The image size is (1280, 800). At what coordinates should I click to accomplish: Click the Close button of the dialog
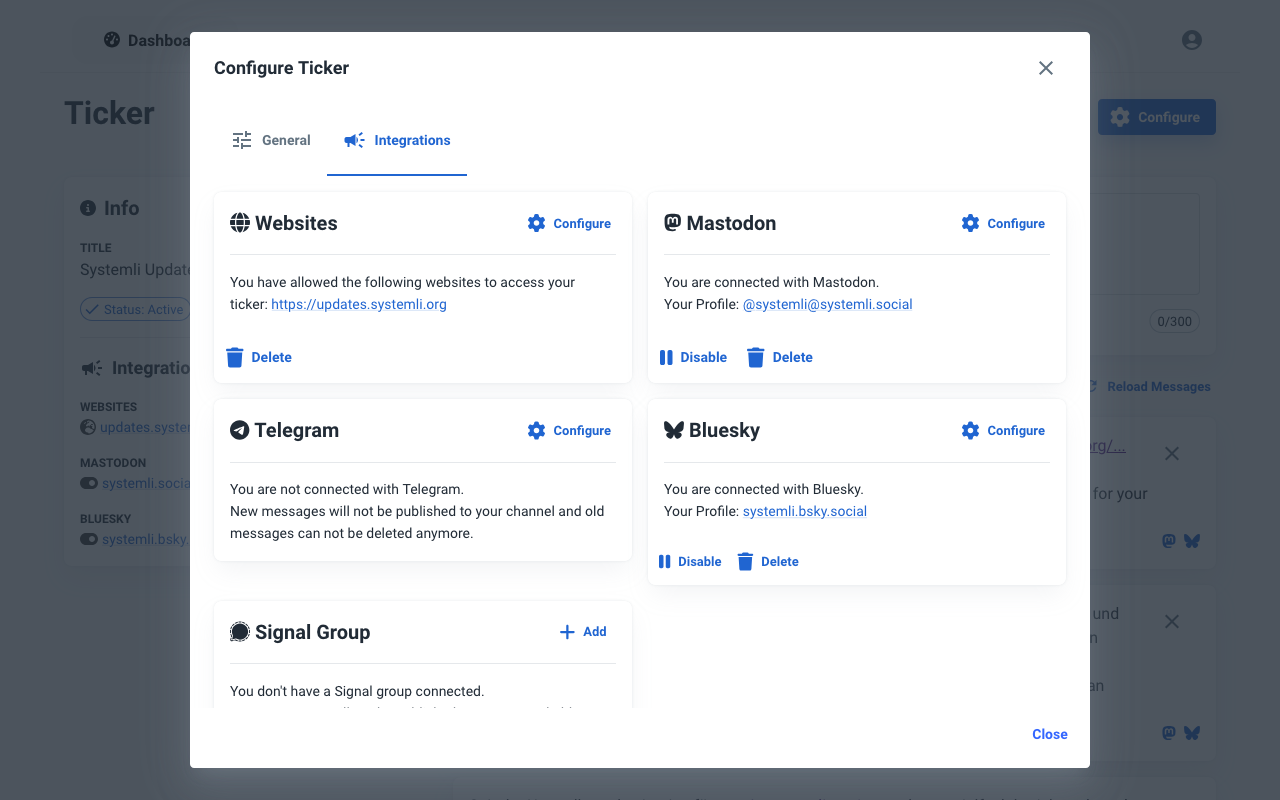(x=1049, y=734)
